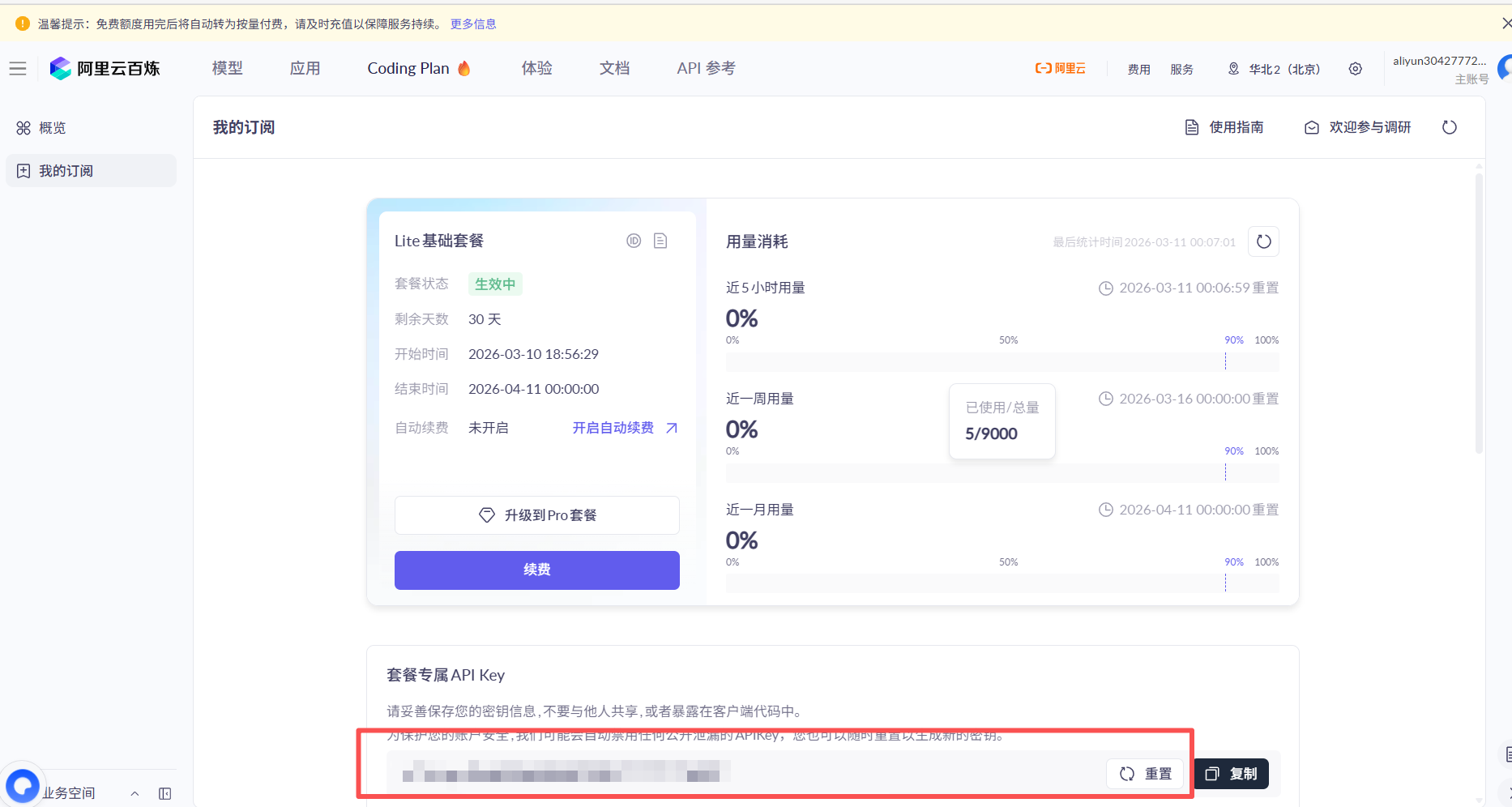The height and width of the screenshot is (807, 1512).
Task: Click 开启自动续费 link
Action: 613,428
